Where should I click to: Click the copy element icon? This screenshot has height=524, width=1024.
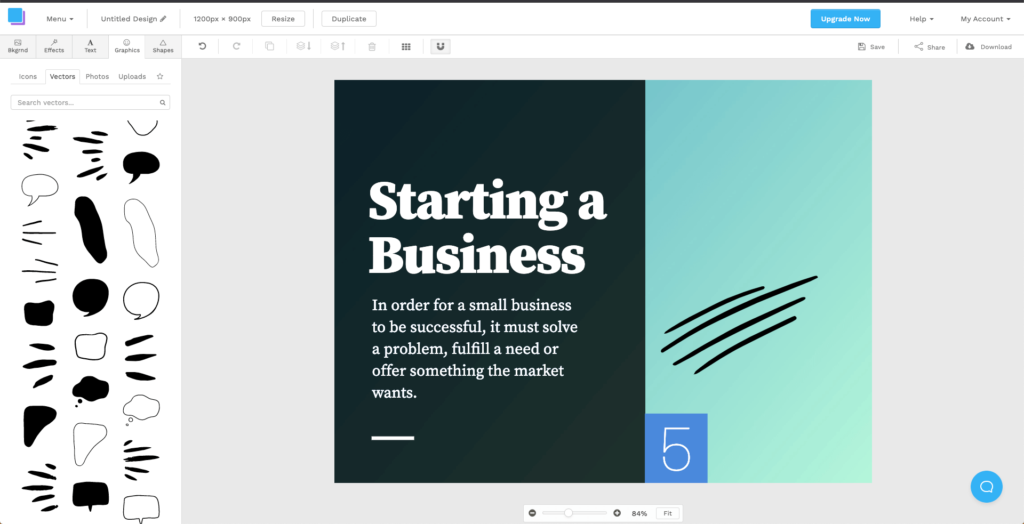(269, 46)
